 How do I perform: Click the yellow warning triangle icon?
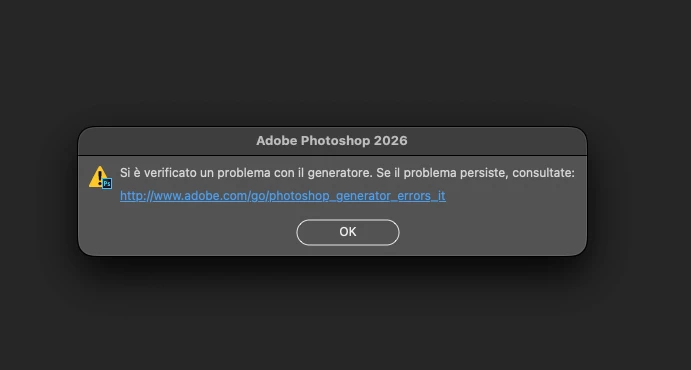tap(100, 177)
